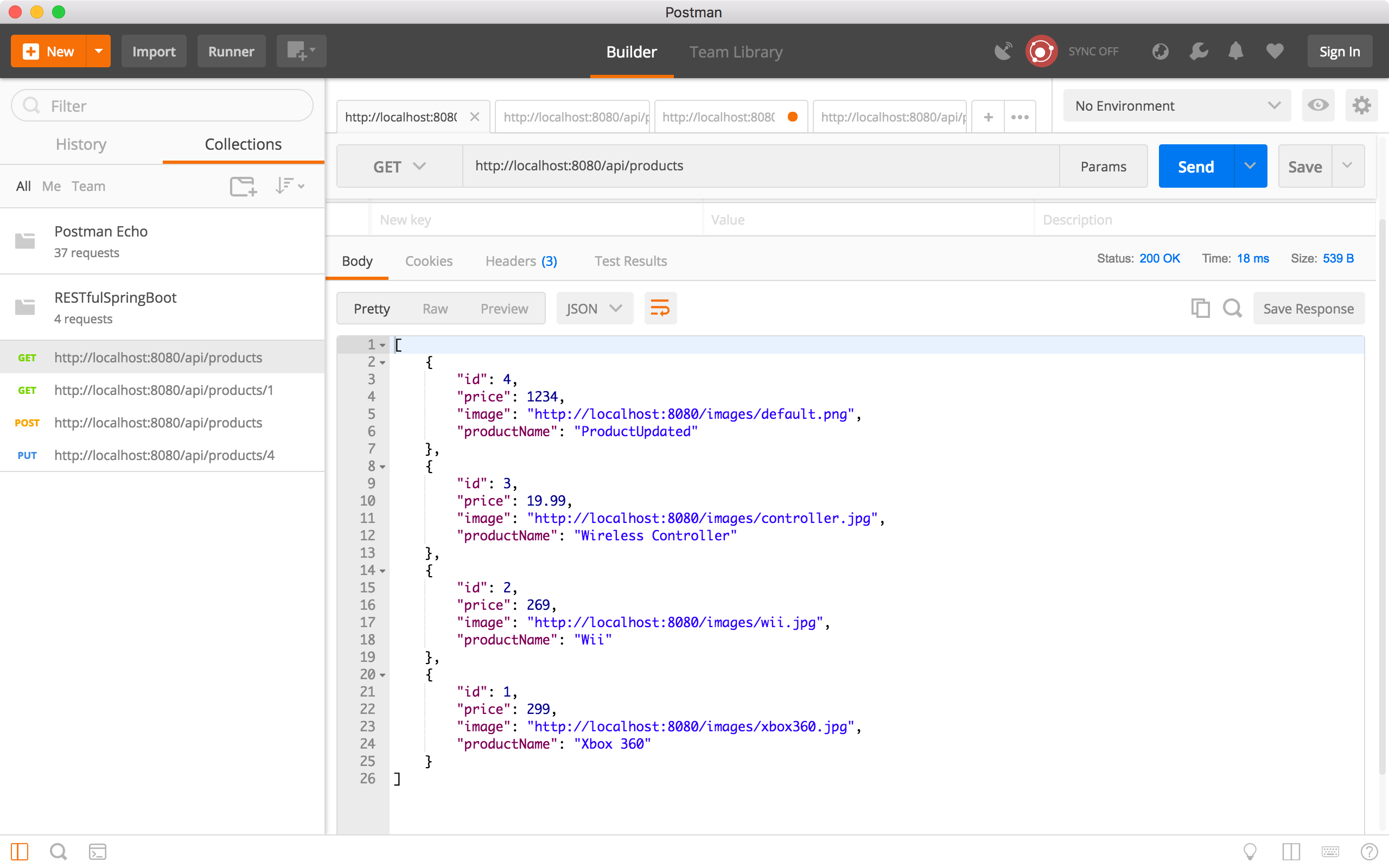Switch response view to Preview
Screen dimensions: 1389x868
pos(504,308)
